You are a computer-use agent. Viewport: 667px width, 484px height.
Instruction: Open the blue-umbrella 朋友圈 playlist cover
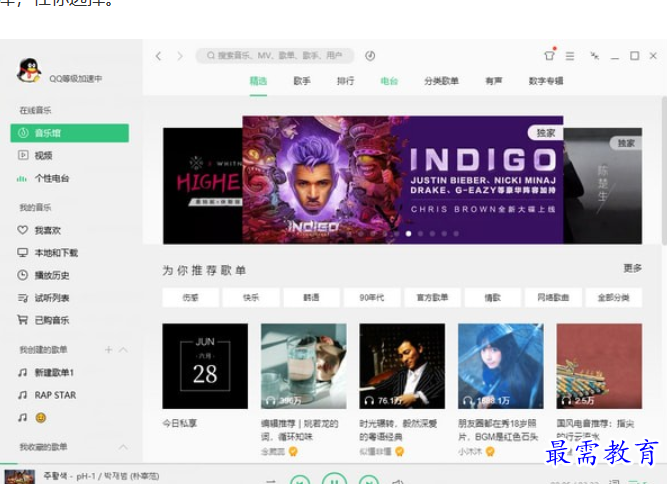[x=501, y=366]
